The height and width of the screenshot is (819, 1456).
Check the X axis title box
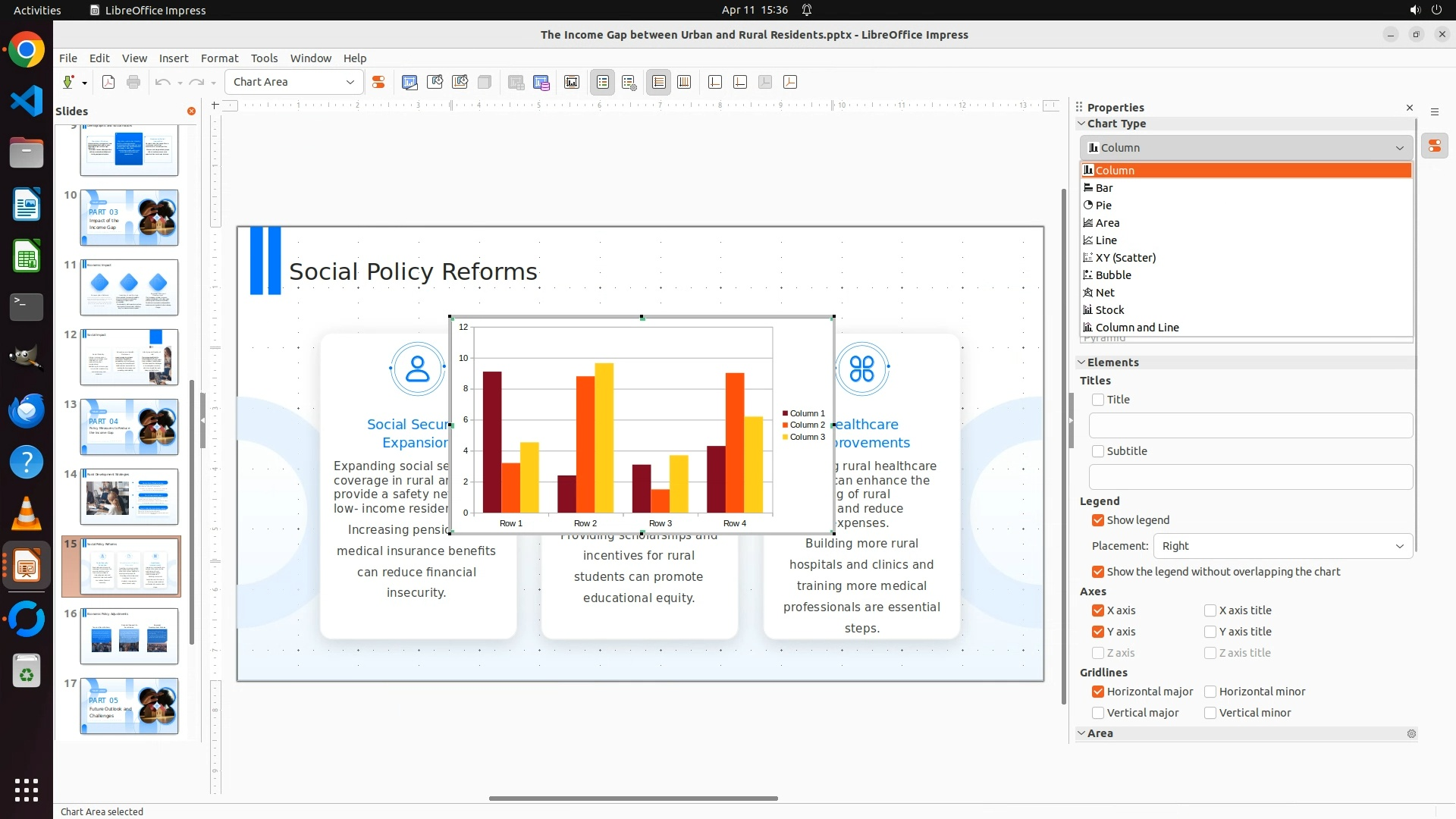tap(1210, 610)
